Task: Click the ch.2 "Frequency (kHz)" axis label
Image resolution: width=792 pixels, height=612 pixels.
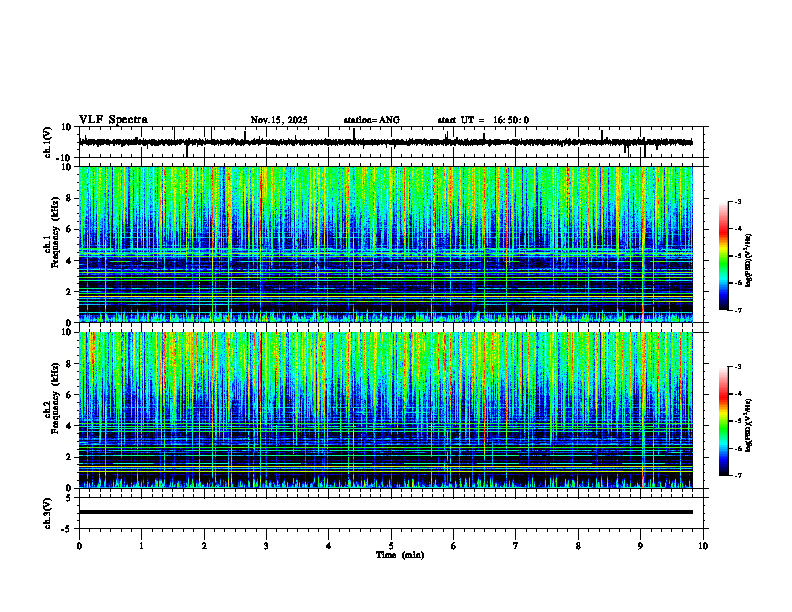Action: (54, 398)
